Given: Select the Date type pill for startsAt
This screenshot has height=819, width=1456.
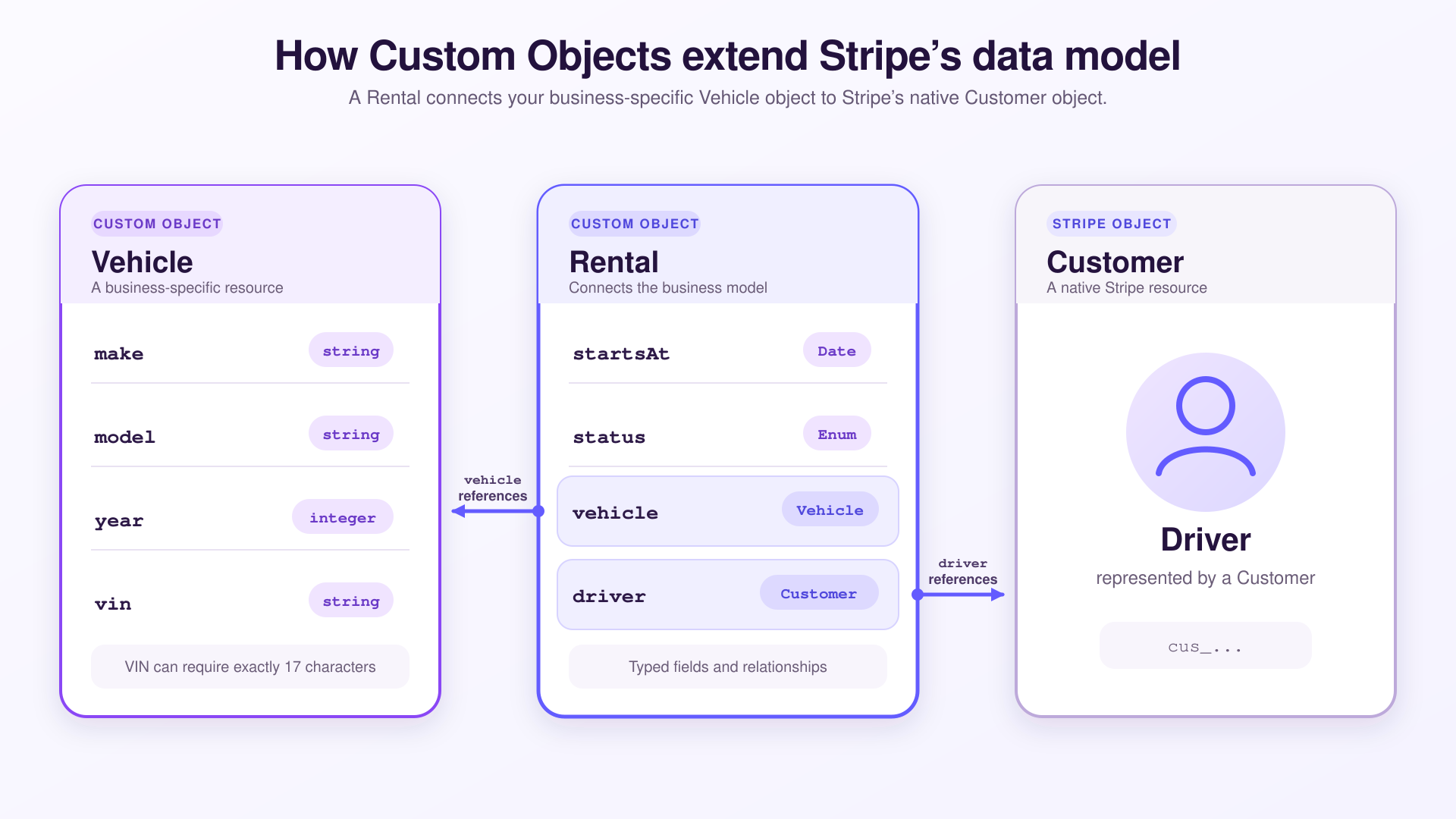Looking at the screenshot, I should (837, 350).
